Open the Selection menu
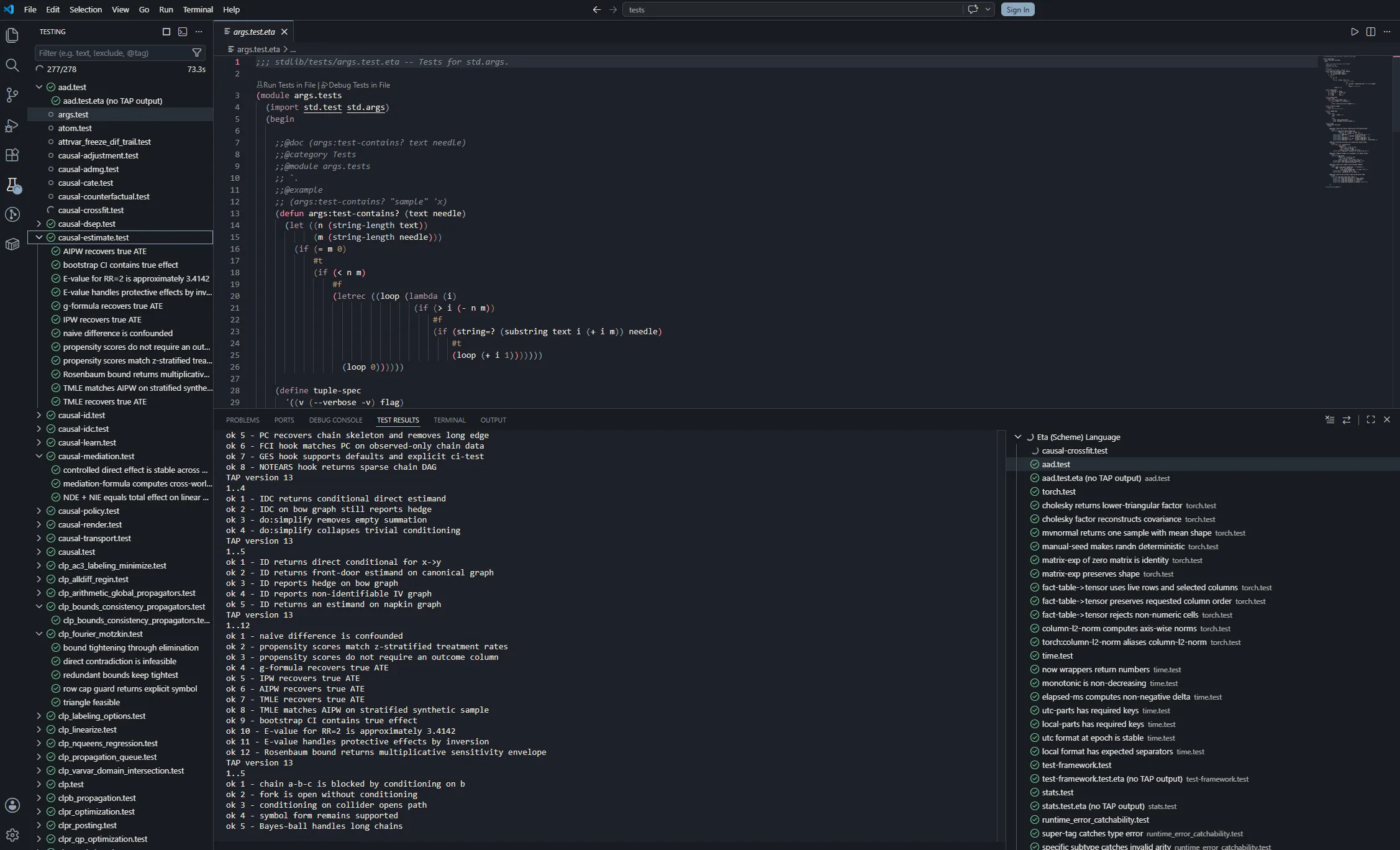 coord(86,9)
